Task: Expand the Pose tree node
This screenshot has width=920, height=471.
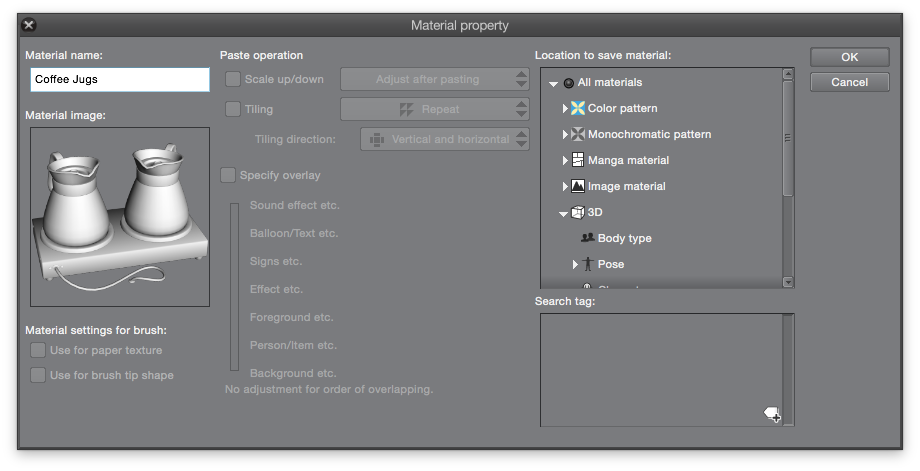Action: (575, 265)
